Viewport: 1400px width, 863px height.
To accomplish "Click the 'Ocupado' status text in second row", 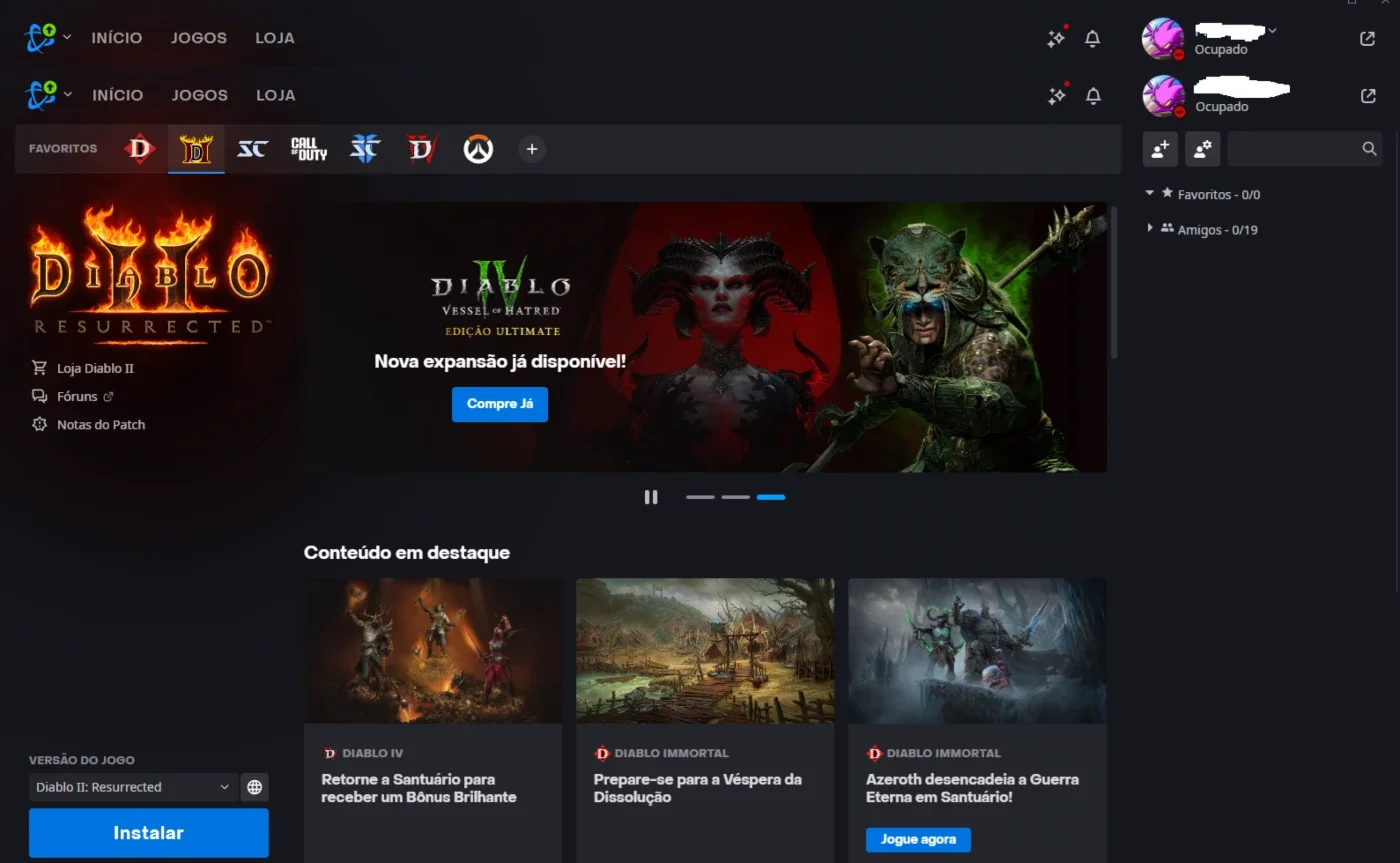I will click(1221, 107).
